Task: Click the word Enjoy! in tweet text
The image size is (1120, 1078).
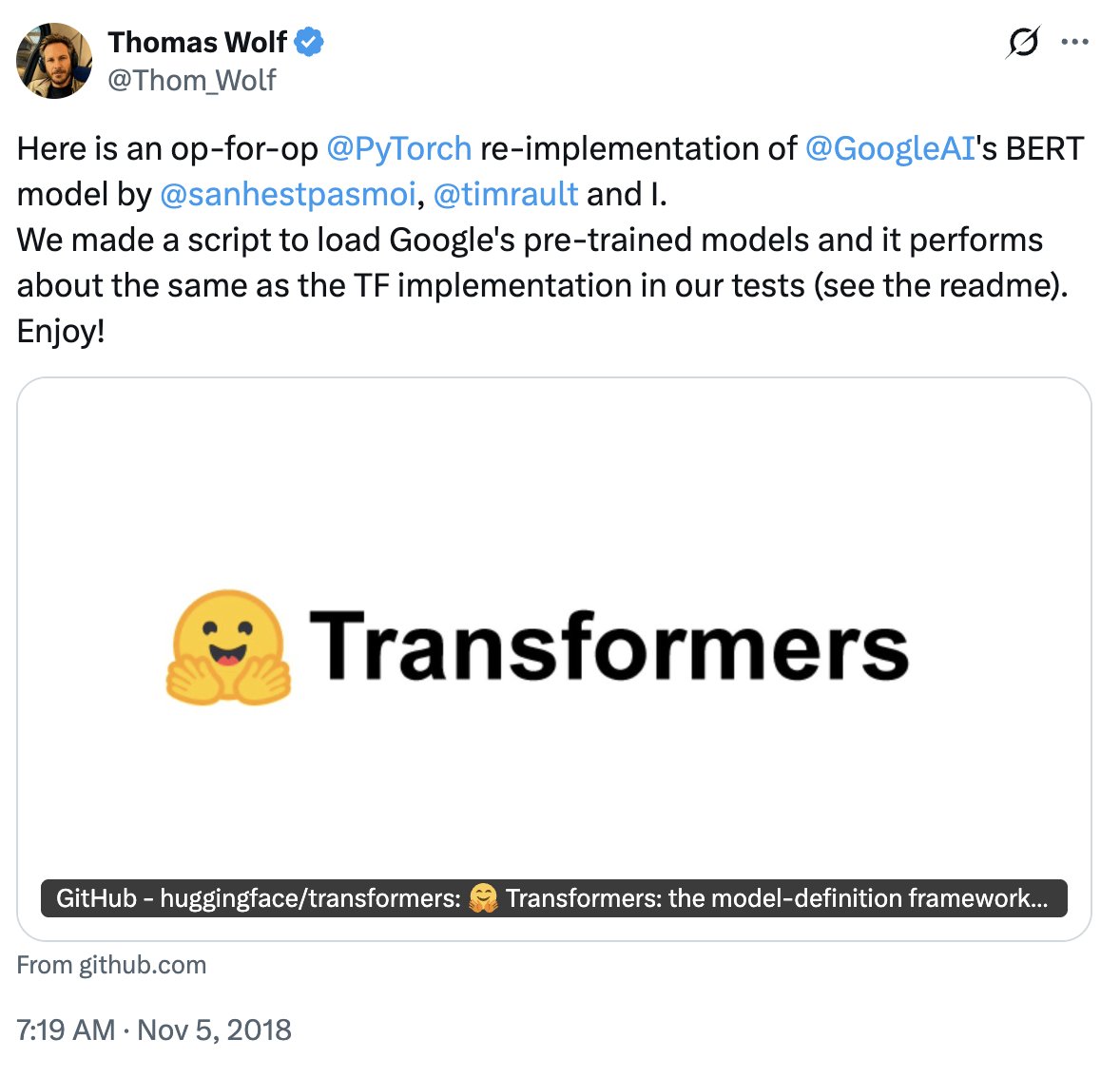Action: point(61,332)
